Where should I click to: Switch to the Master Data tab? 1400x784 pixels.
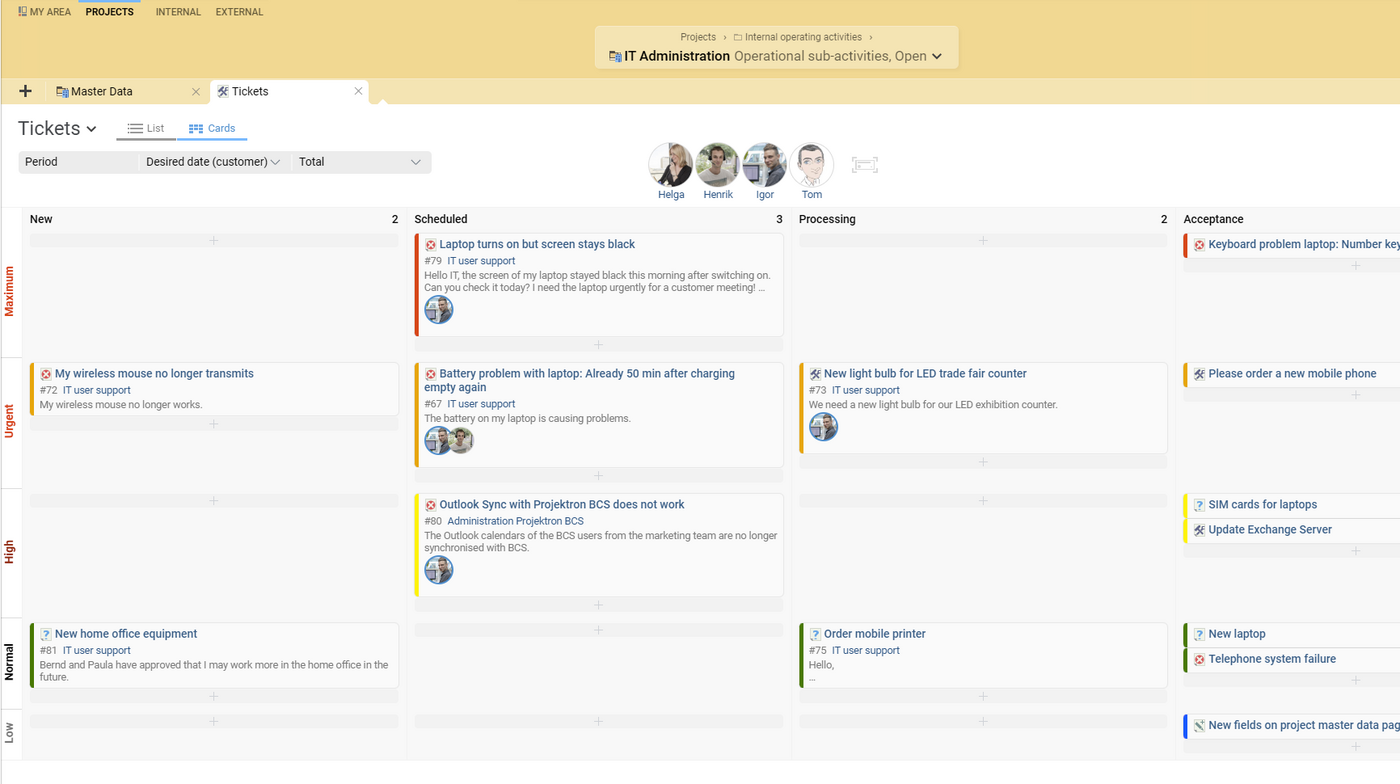click(101, 91)
